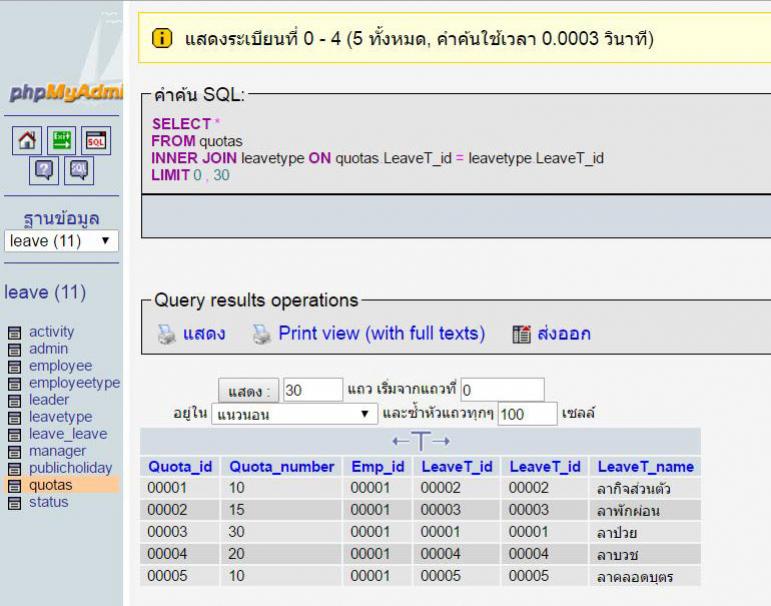Sort by the Quota_number column header
This screenshot has width=771, height=606.
pos(282,467)
